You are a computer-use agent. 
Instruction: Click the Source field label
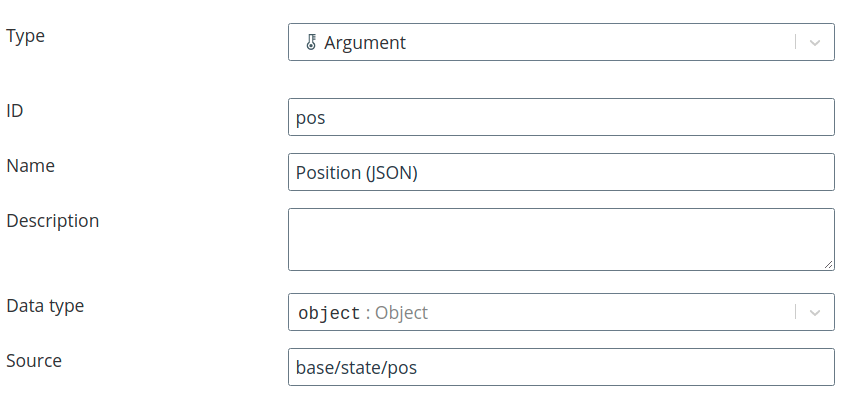[34, 360]
